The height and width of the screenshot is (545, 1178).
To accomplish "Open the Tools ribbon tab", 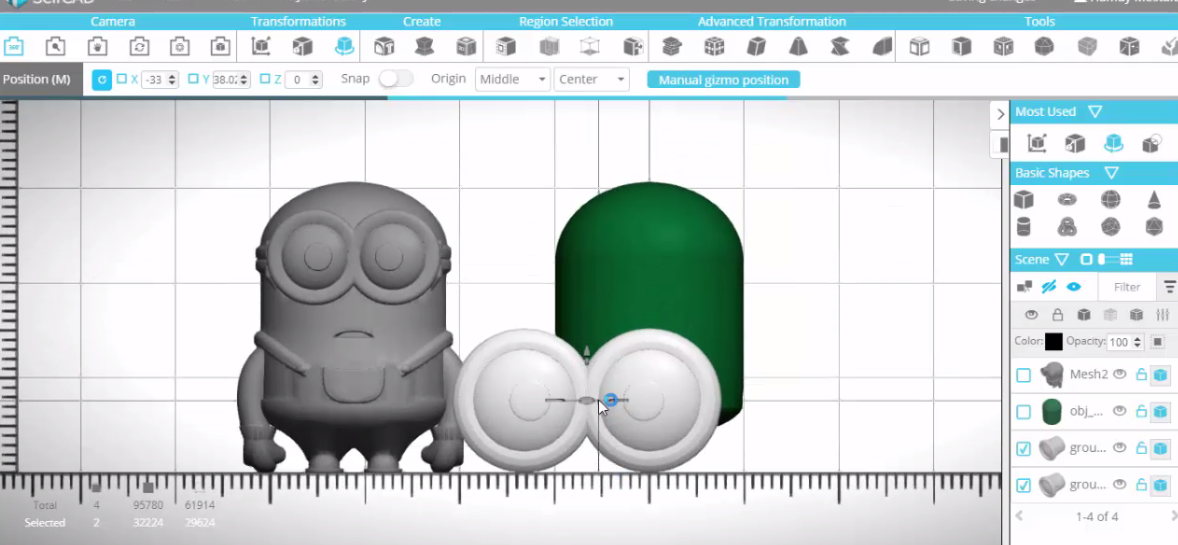I will click(1040, 21).
